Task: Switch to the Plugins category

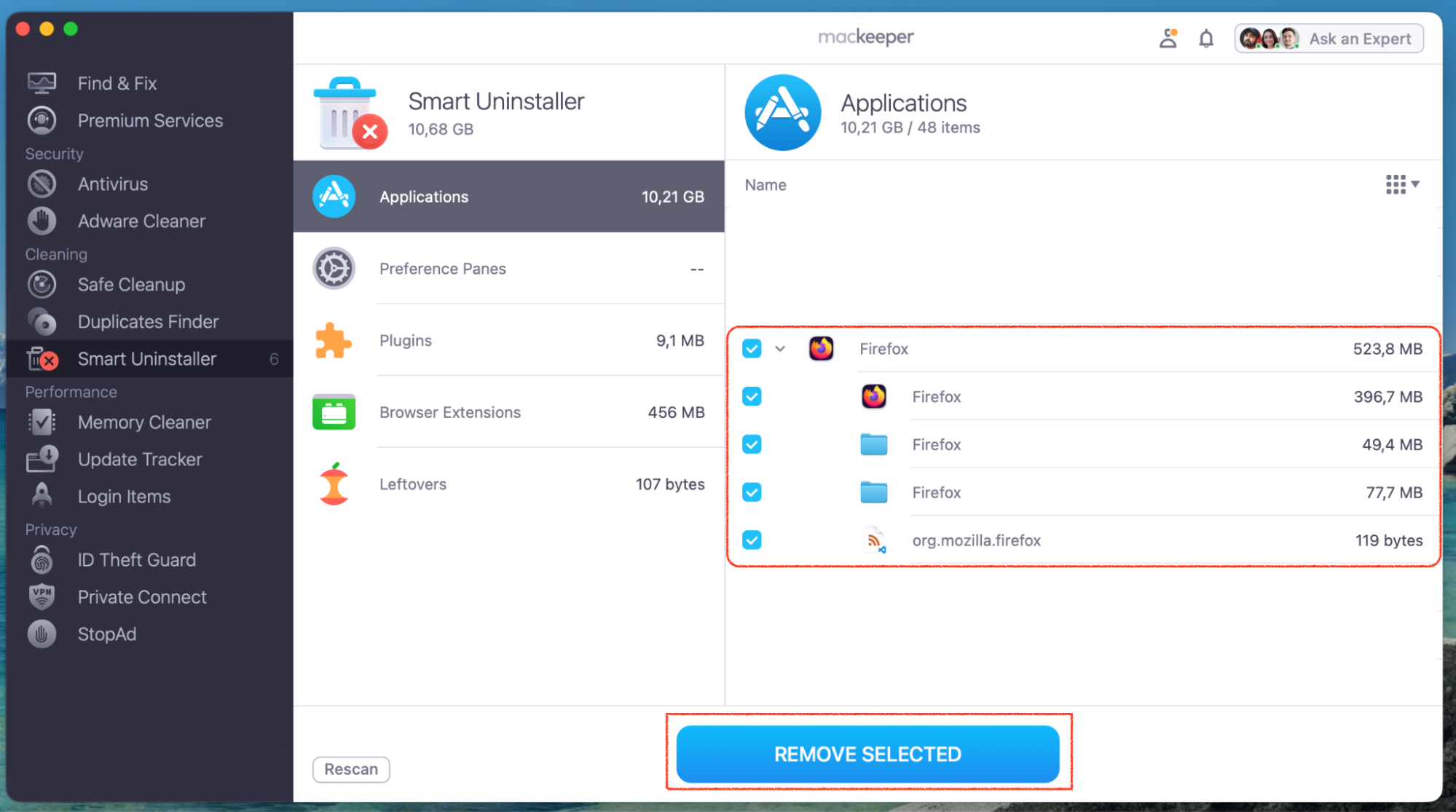Action: tap(406, 340)
